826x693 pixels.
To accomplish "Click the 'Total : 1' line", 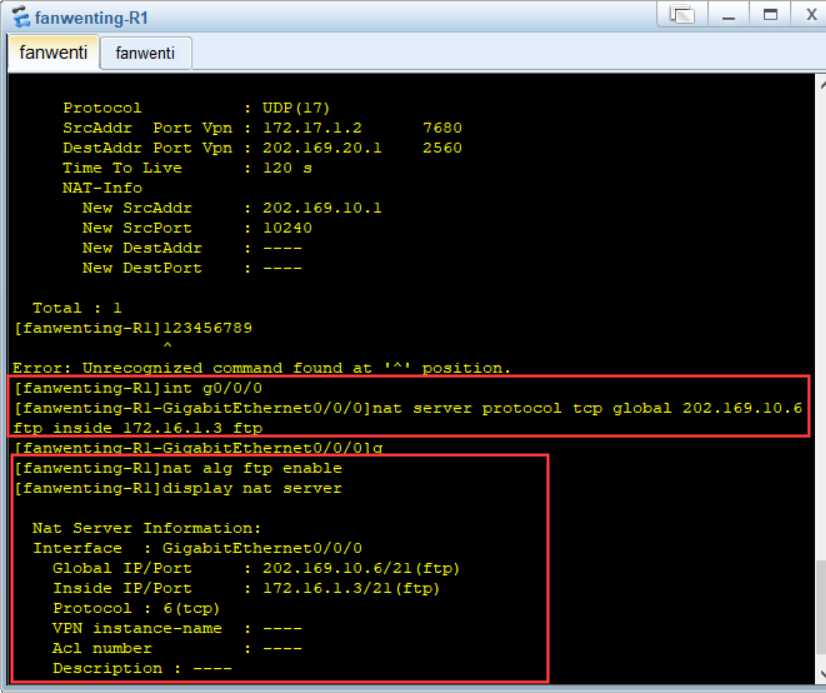I will [77, 308].
